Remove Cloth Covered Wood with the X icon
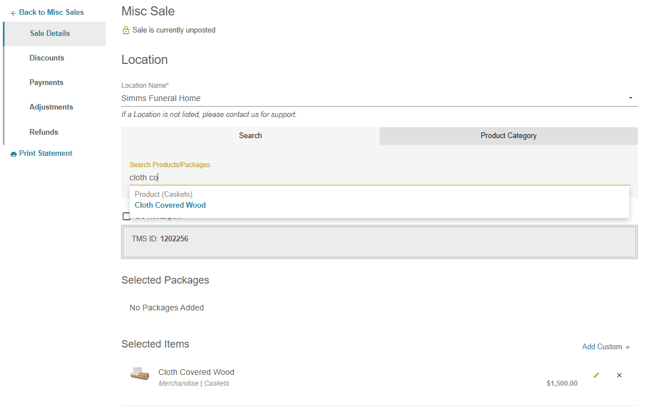Image resolution: width=651 pixels, height=412 pixels. click(x=619, y=376)
